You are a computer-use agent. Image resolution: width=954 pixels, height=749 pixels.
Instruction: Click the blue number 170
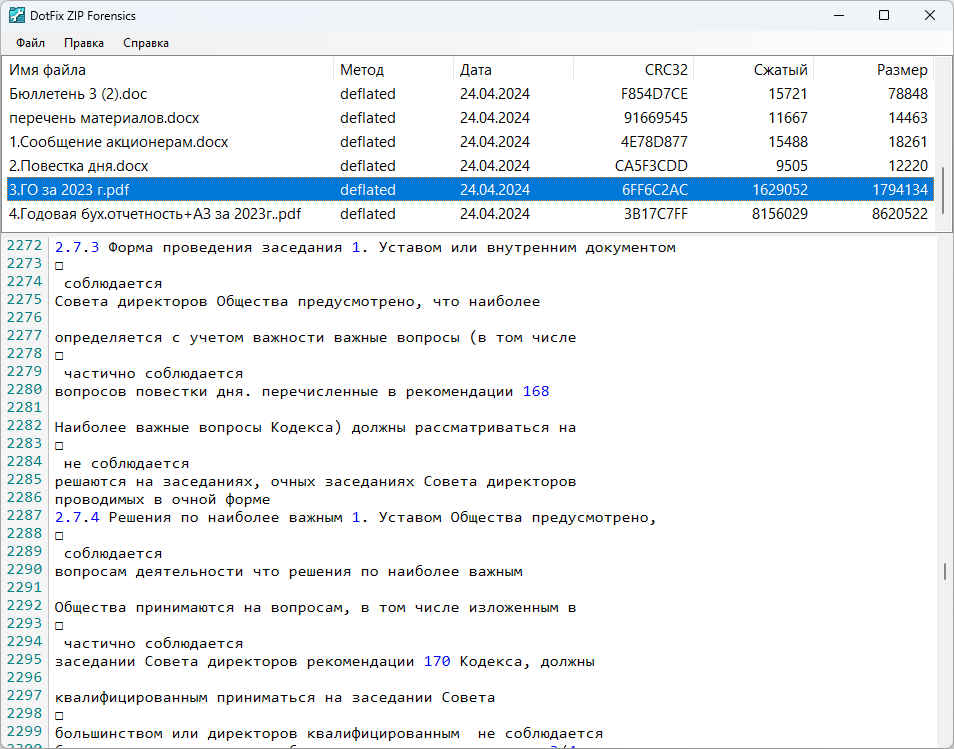click(437, 661)
